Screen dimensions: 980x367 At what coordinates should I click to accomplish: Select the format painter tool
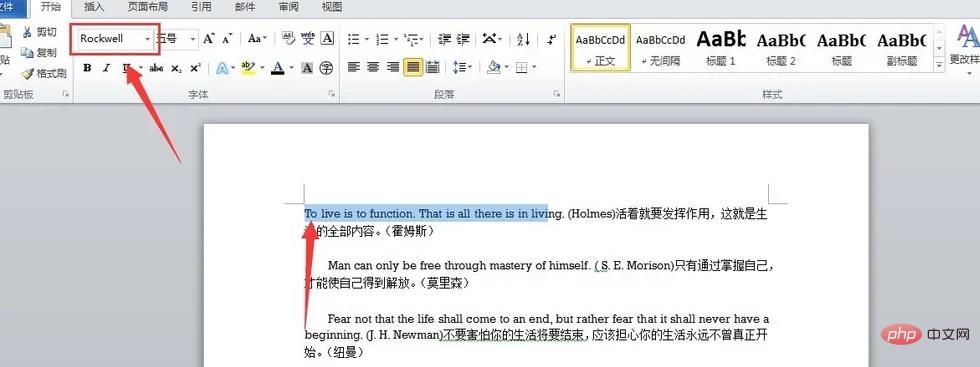click(44, 74)
